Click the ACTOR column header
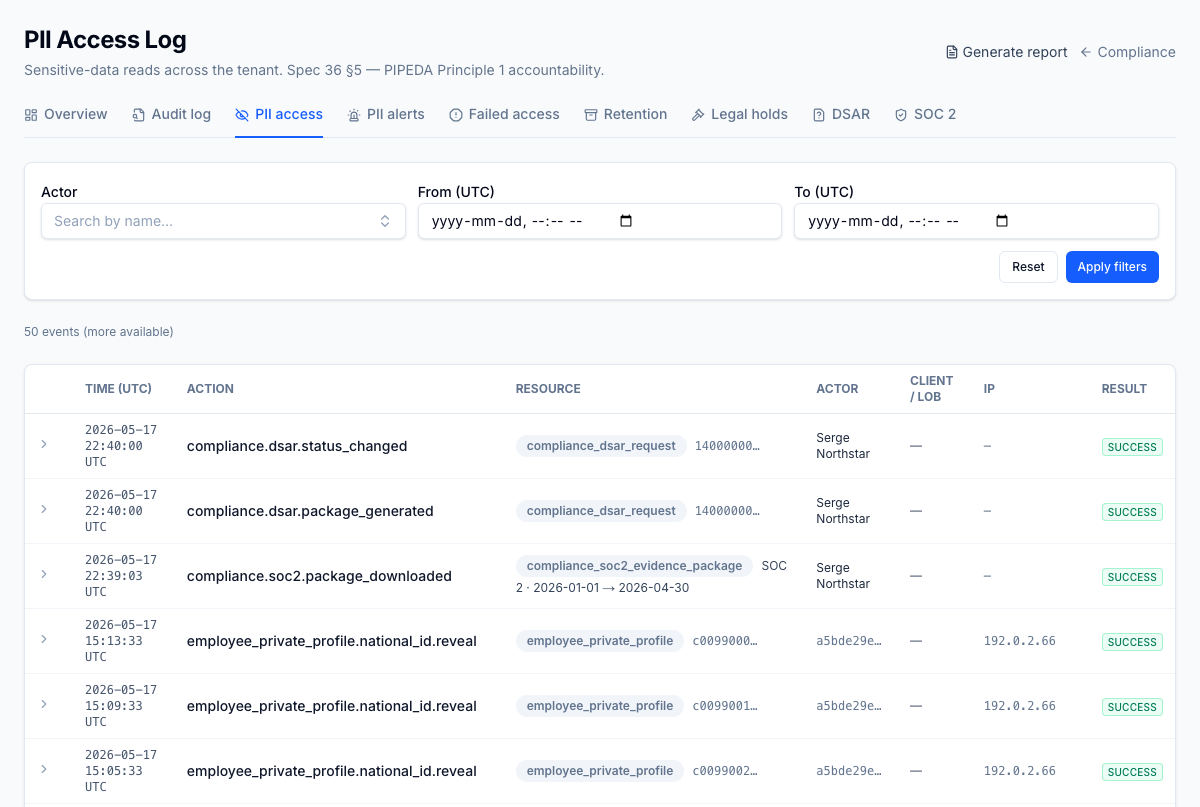Screen dimensions: 1200x807 coord(837,389)
